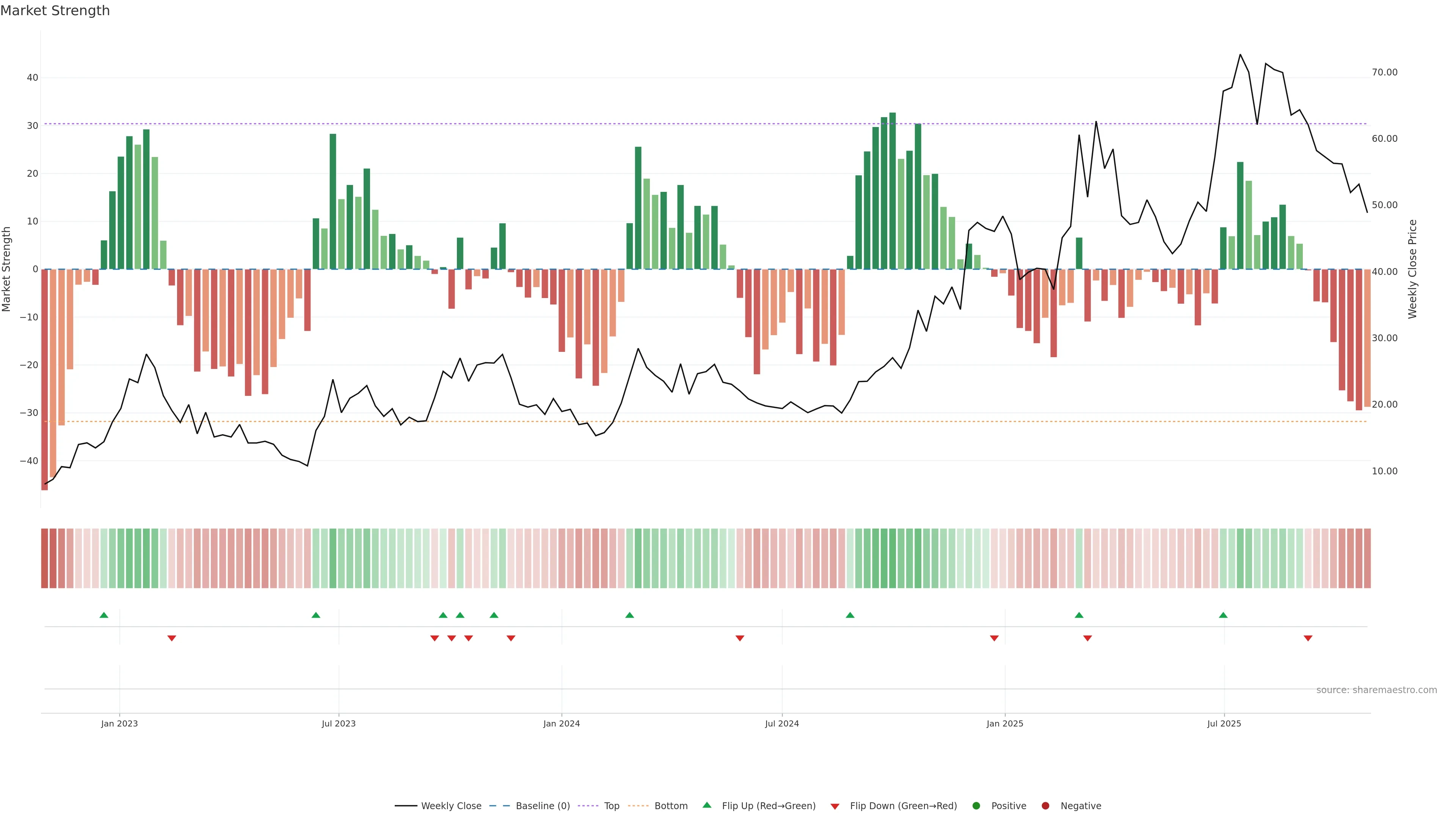Click the Jan 2024 x-axis label
Screen dimensions: 1456x819
click(x=561, y=723)
